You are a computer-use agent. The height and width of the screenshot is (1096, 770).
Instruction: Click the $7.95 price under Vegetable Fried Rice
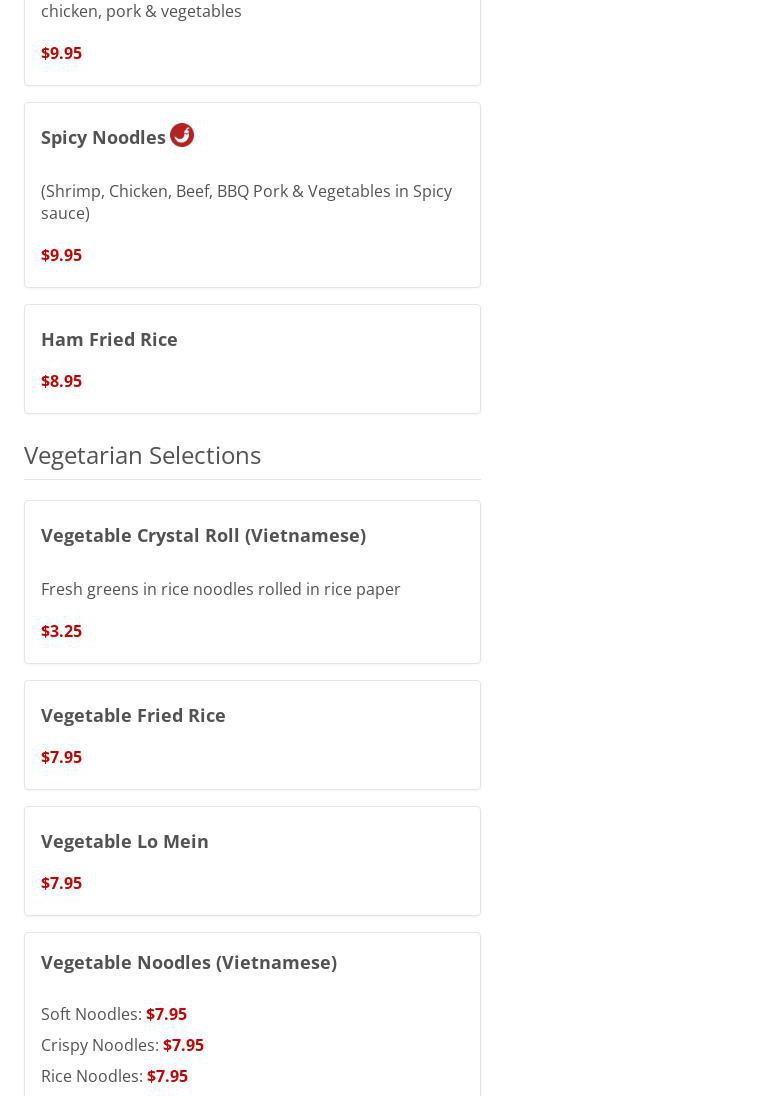61,757
